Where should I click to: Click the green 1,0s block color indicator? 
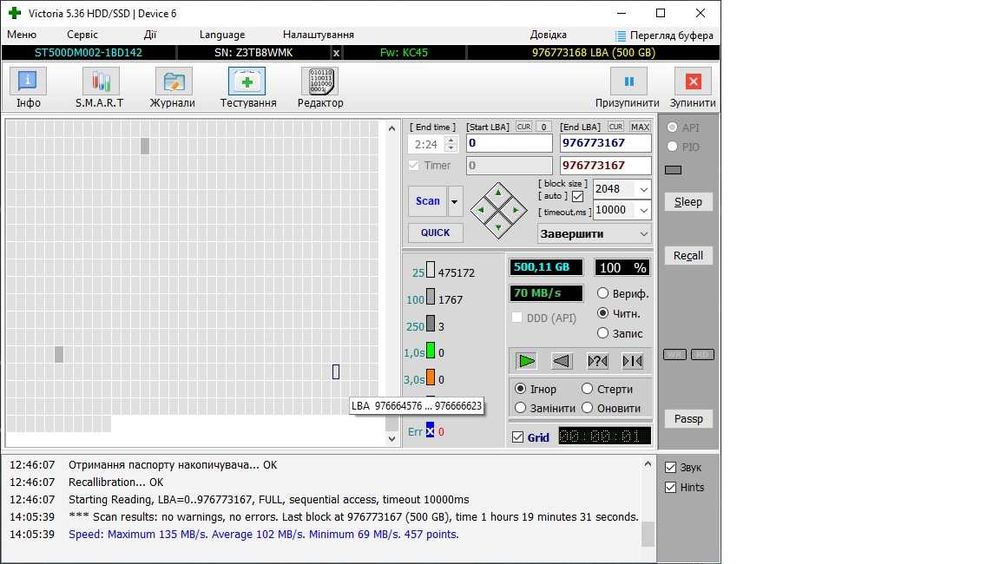pyautogui.click(x=430, y=350)
